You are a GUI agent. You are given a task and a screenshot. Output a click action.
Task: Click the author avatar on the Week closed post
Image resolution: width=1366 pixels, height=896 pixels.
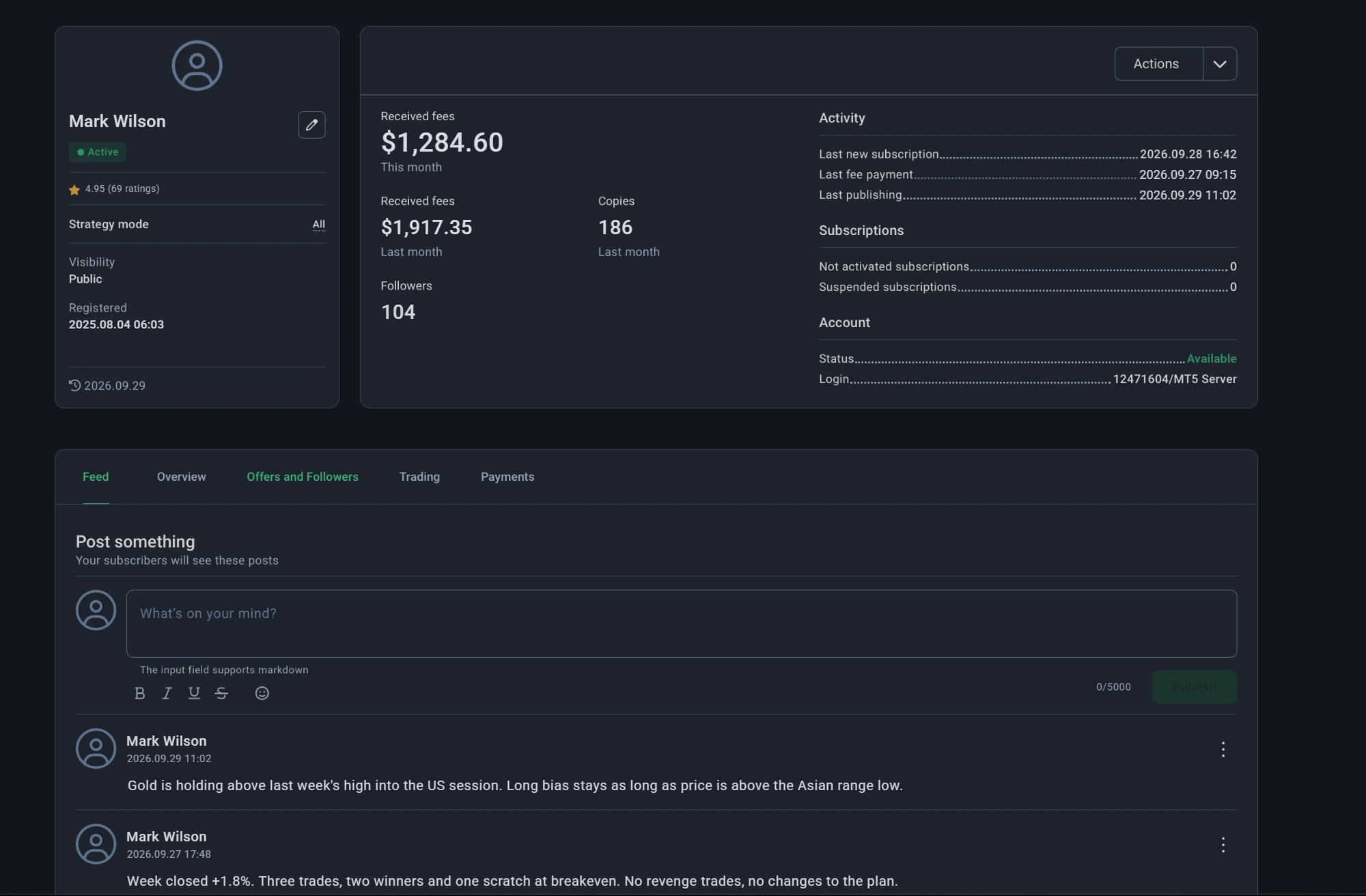tap(96, 844)
